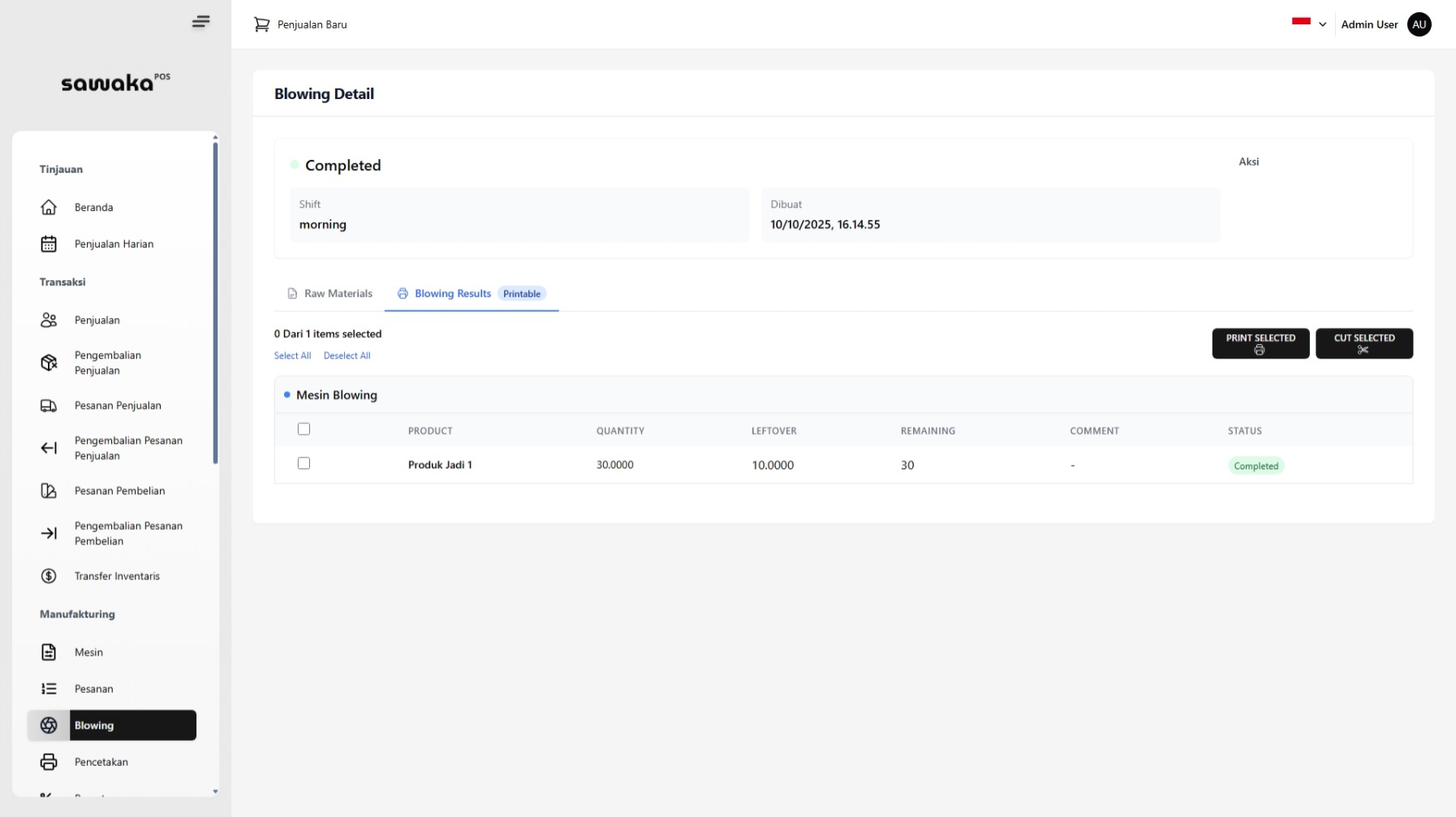The height and width of the screenshot is (817, 1456).
Task: Open Penjualan Harian via calendar icon
Action: (49, 243)
